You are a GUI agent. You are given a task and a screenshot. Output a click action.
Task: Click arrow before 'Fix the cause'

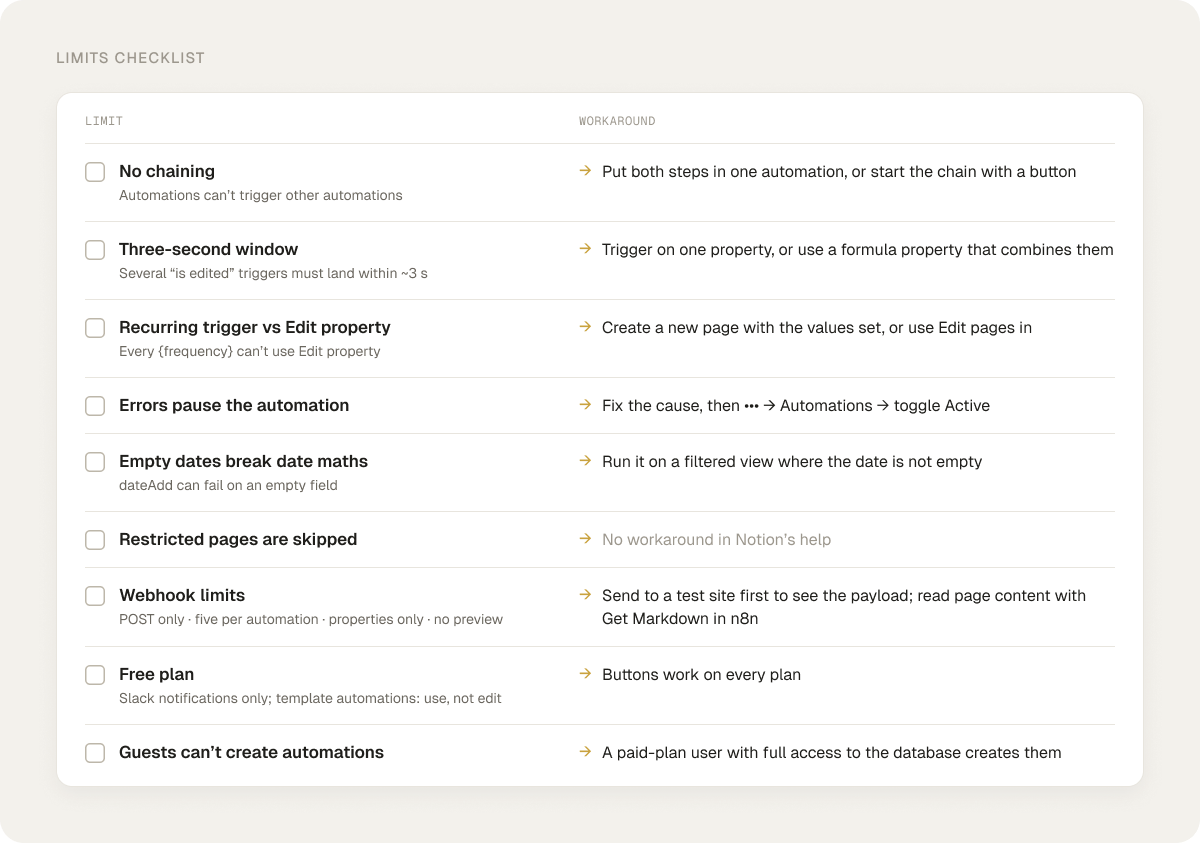pos(585,405)
